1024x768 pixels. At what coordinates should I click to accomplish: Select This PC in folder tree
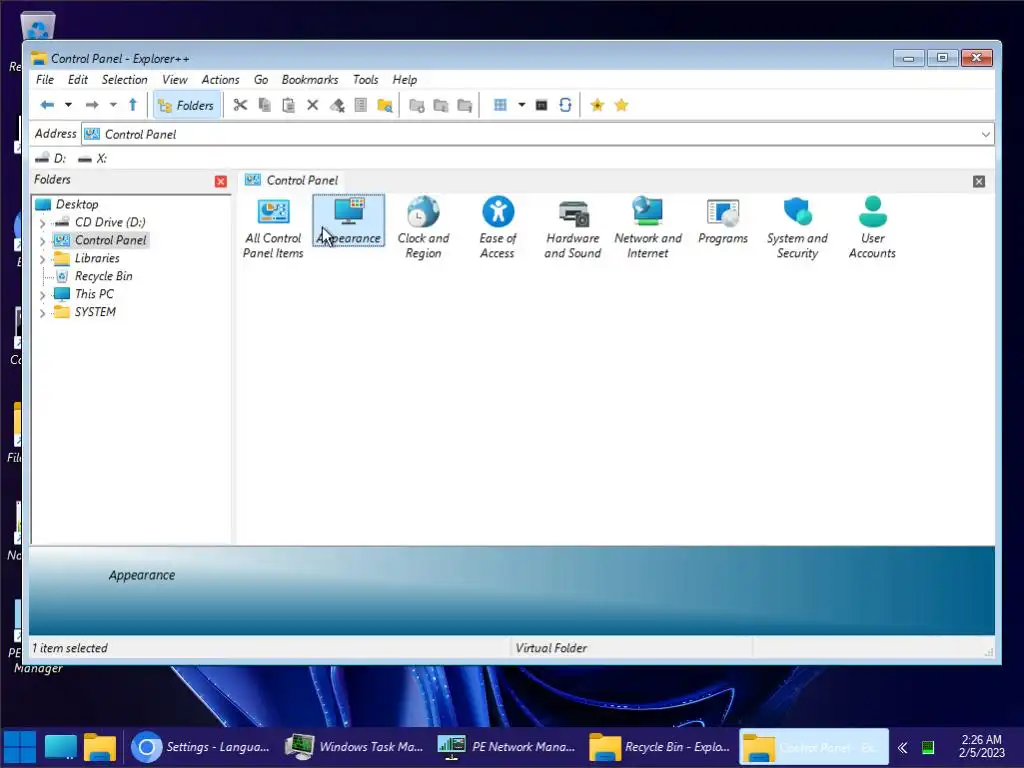tap(94, 294)
